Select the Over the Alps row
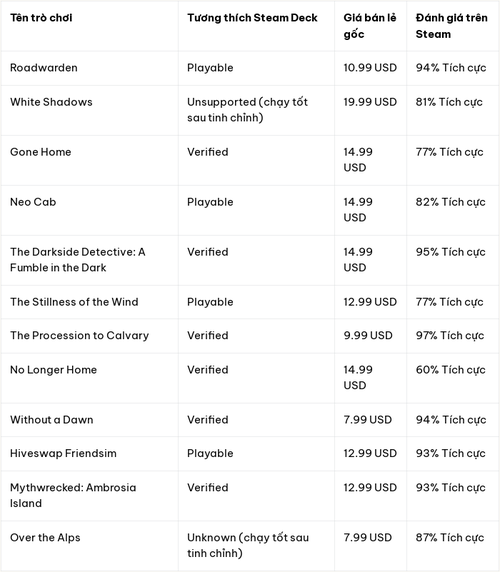Image resolution: width=500 pixels, height=572 pixels. coord(250,545)
